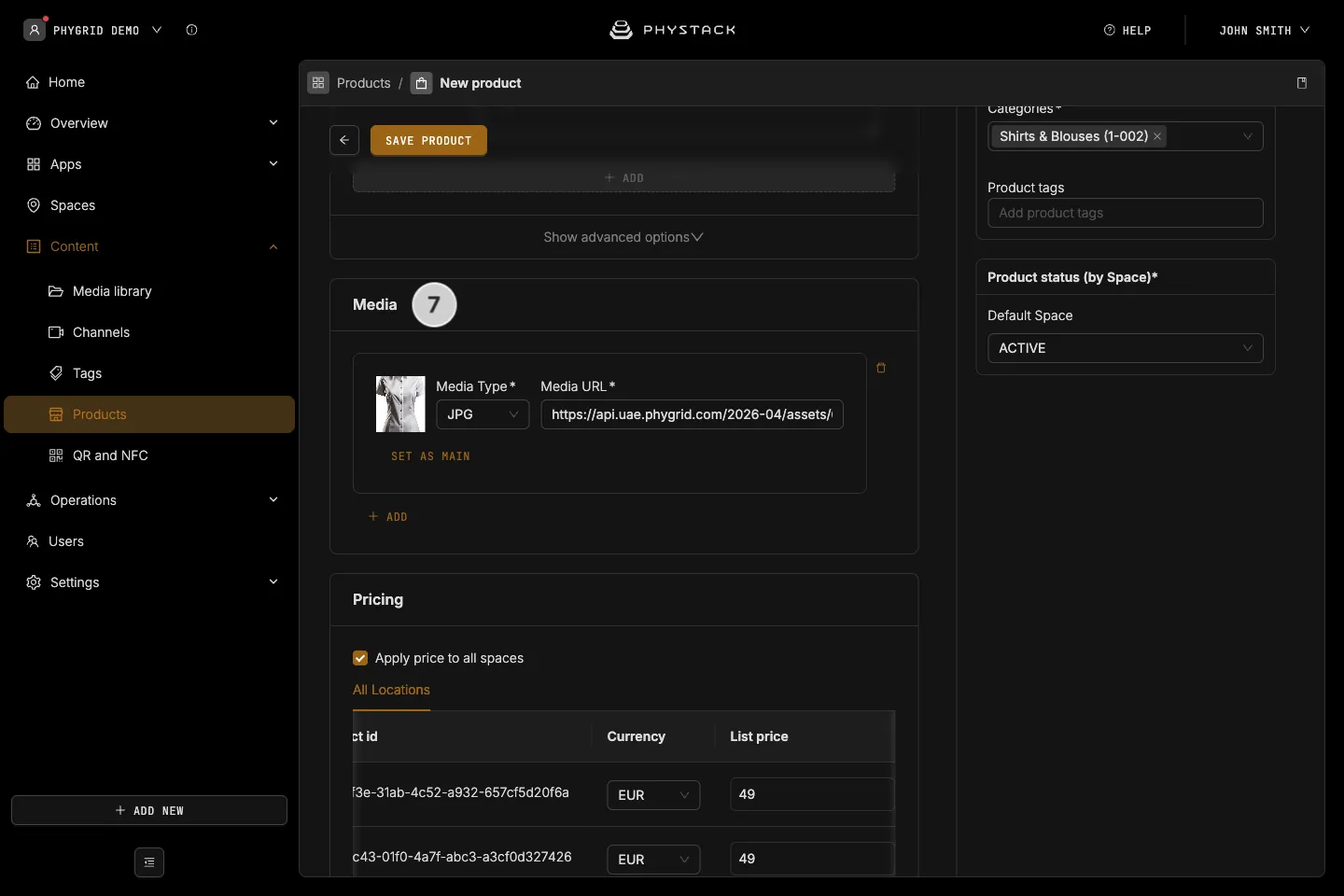Viewport: 1344px width, 896px height.
Task: Open currency dropdown in the first price row
Action: tap(653, 795)
